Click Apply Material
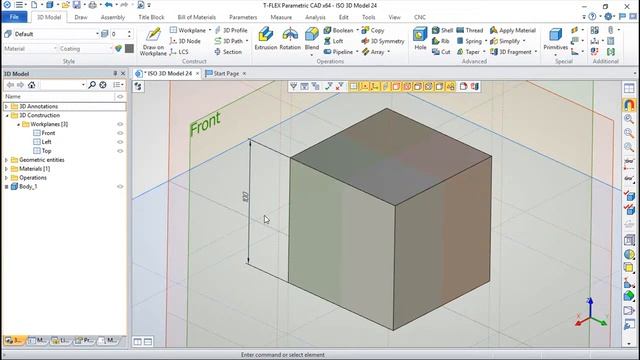Viewport: 640px width, 360px height. (513, 30)
